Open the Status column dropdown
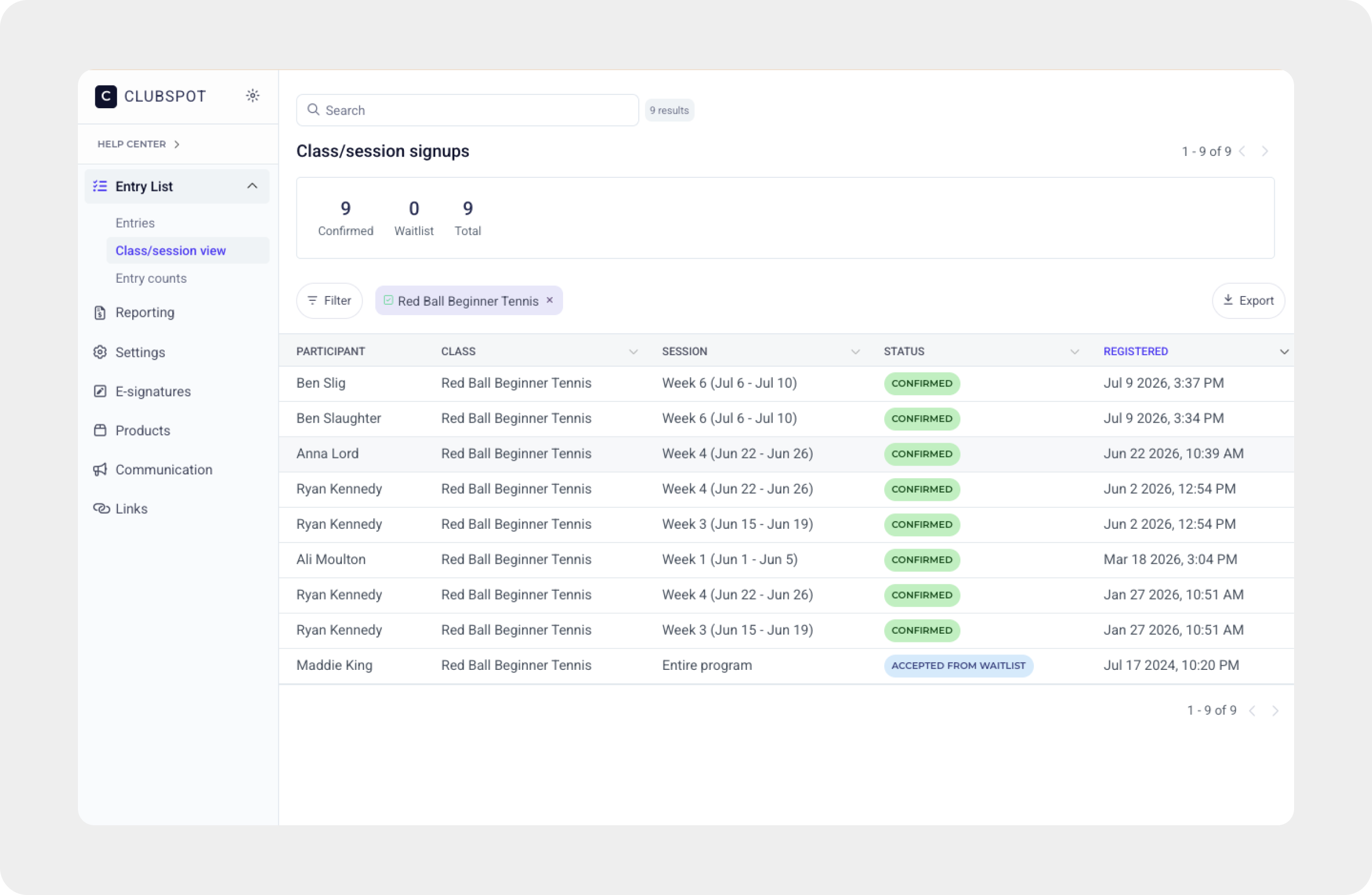Image resolution: width=1372 pixels, height=895 pixels. 1075,352
